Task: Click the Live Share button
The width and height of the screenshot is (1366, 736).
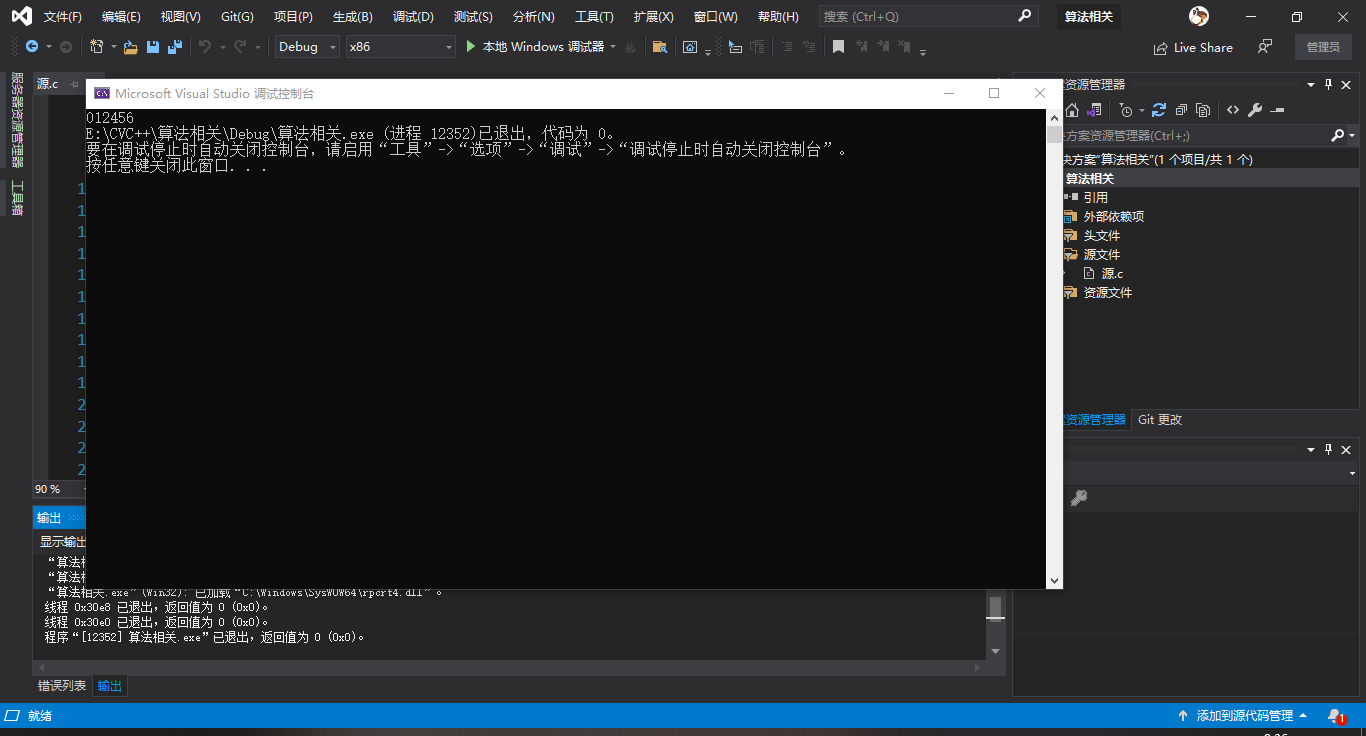Action: [1192, 47]
